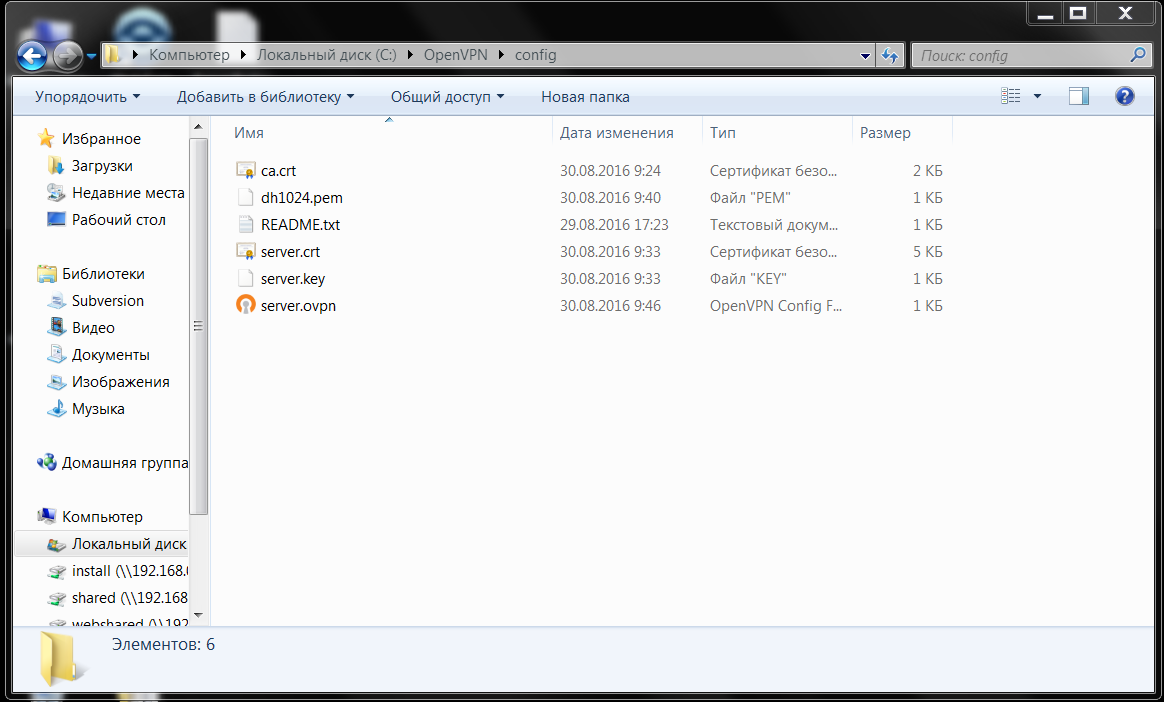Click the refresh button beside address bar

point(889,56)
